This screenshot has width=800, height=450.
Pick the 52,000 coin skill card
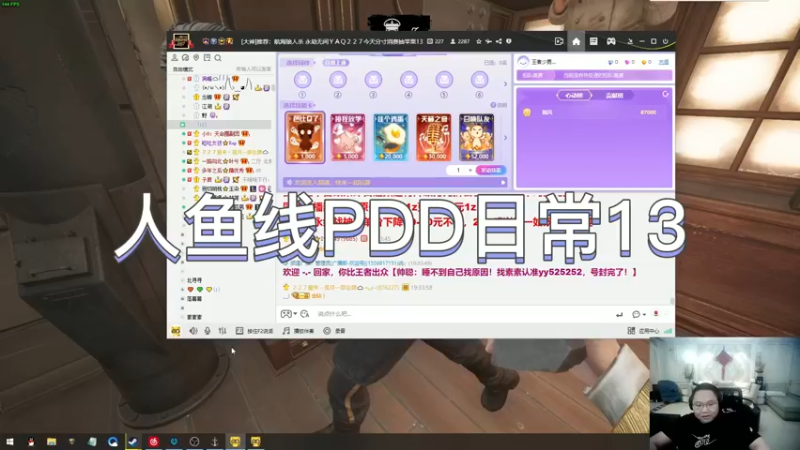pyautogui.click(x=476, y=137)
